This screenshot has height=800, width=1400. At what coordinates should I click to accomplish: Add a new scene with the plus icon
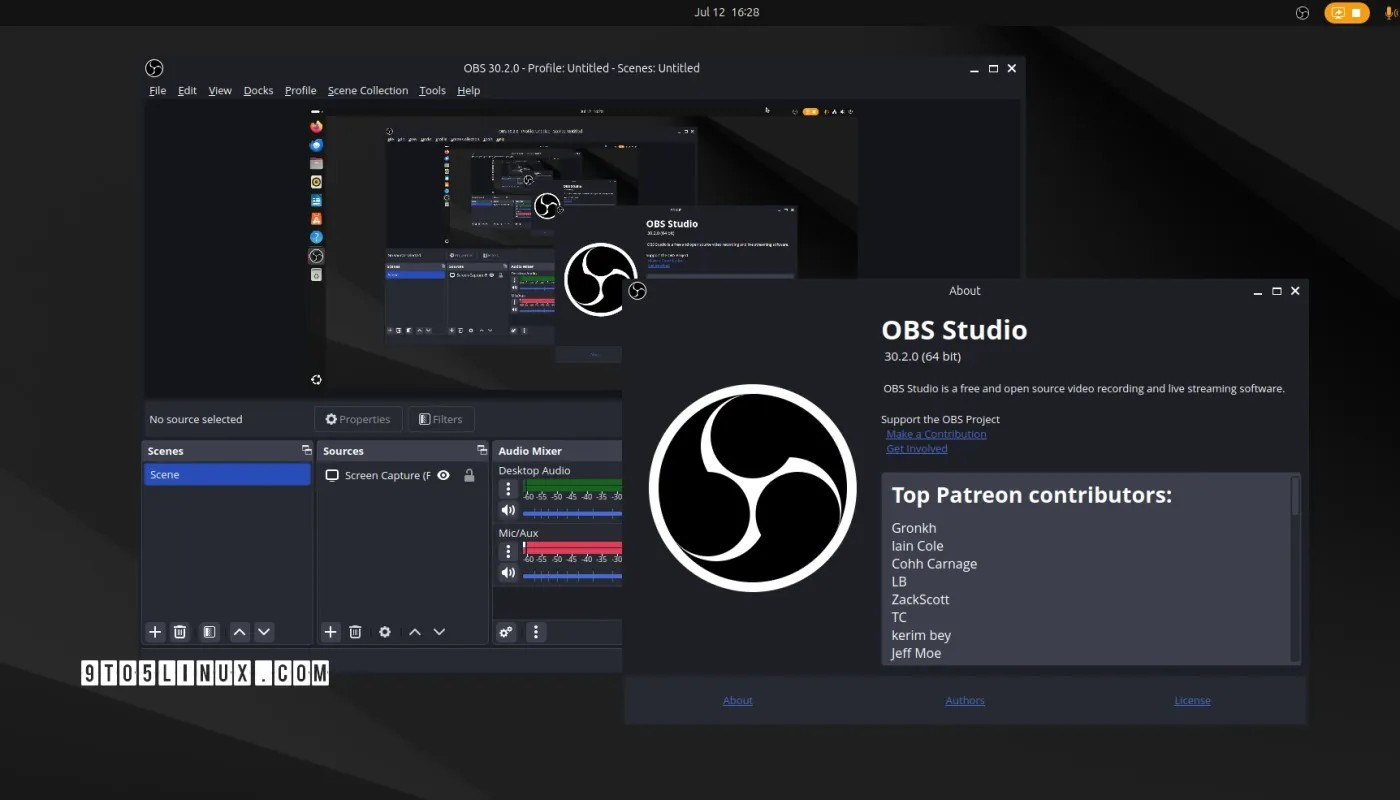coord(155,632)
